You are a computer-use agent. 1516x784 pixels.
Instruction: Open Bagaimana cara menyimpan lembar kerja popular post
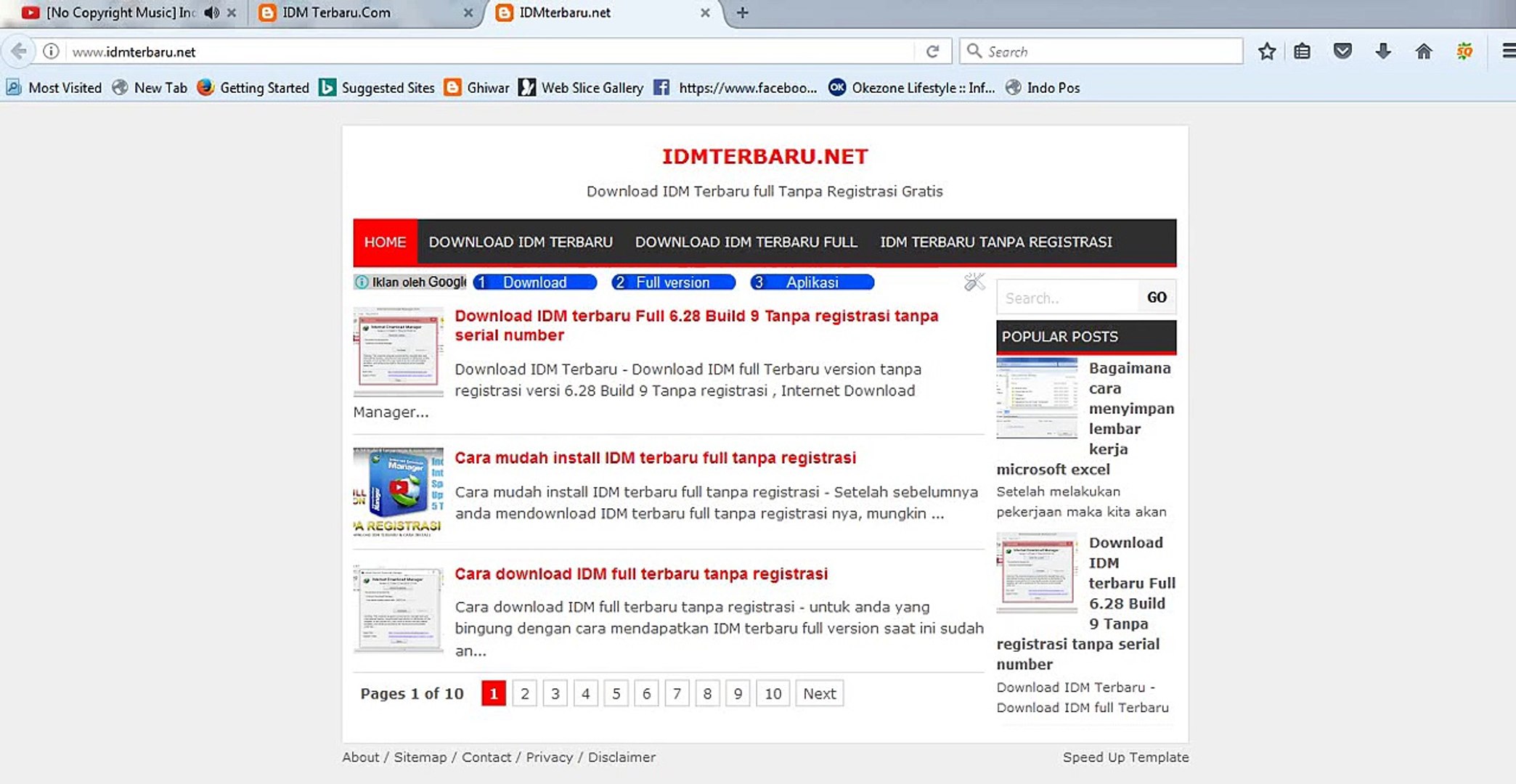(x=1085, y=419)
